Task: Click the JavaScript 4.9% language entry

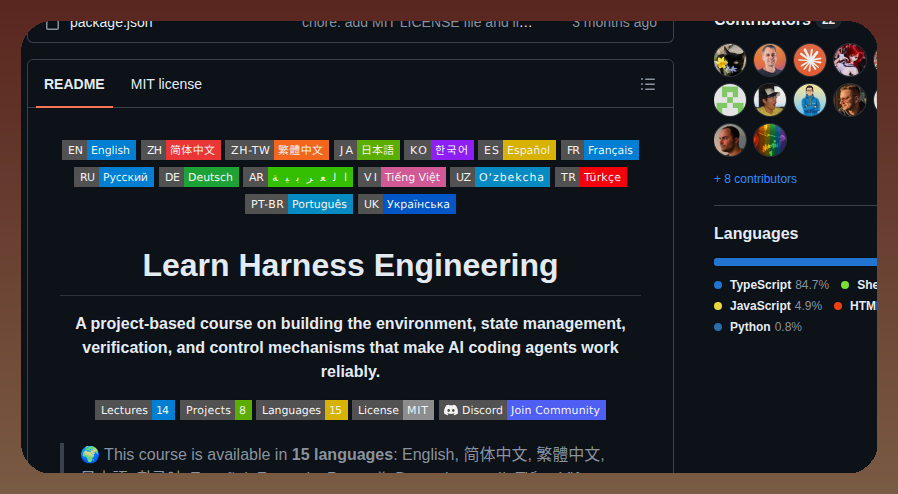Action: tap(768, 306)
